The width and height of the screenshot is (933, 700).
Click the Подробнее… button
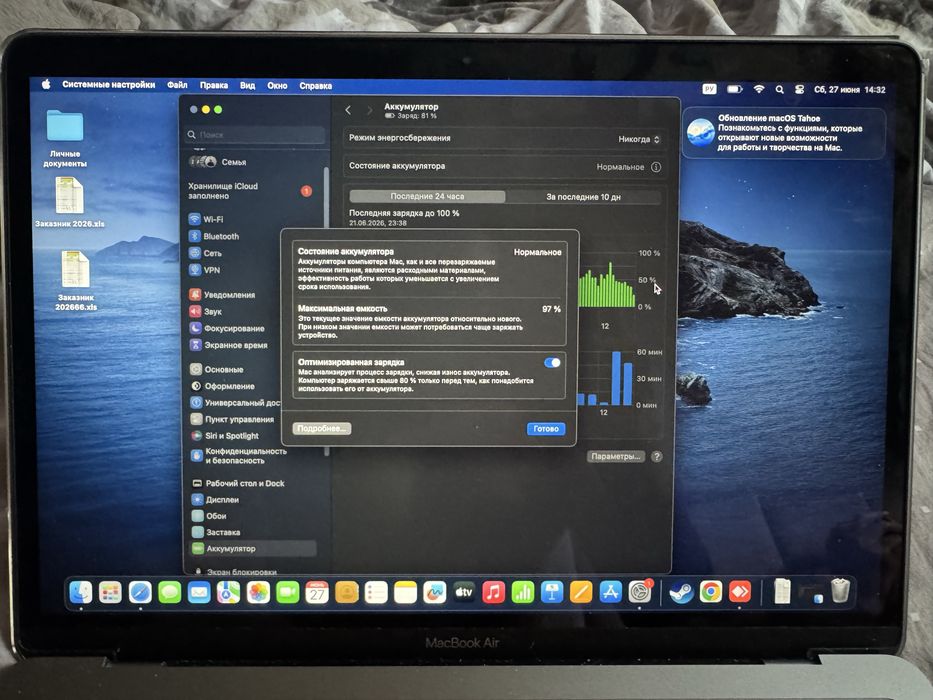point(321,429)
